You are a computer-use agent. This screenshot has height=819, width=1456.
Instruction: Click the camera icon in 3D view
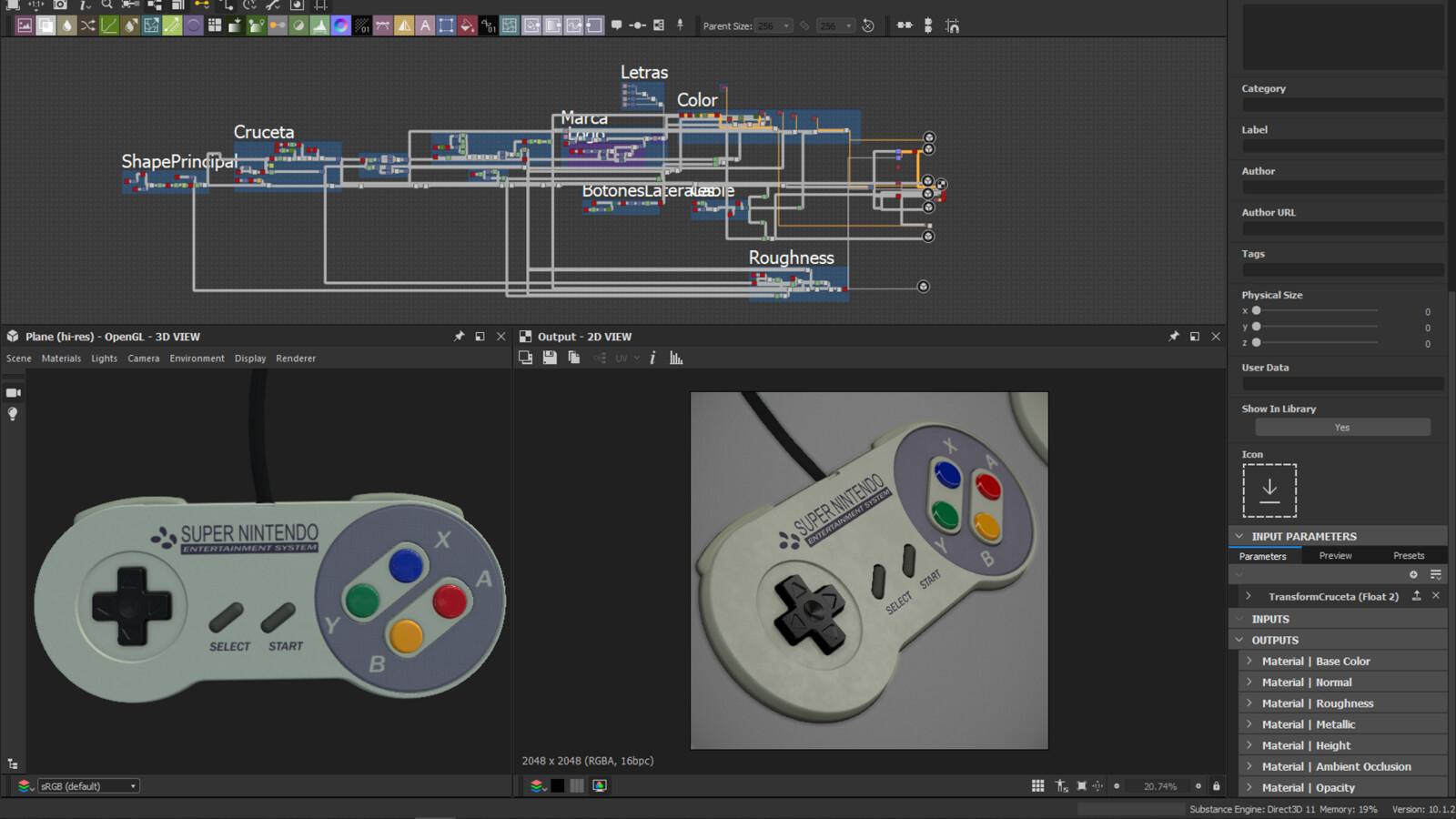point(13,392)
